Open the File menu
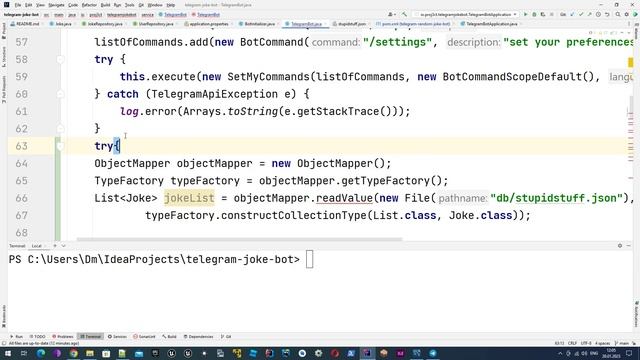Screen dimensions: 640x360 point(18,5)
